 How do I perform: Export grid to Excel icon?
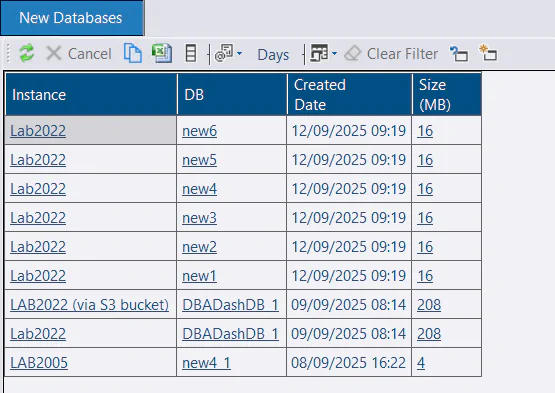(162, 54)
